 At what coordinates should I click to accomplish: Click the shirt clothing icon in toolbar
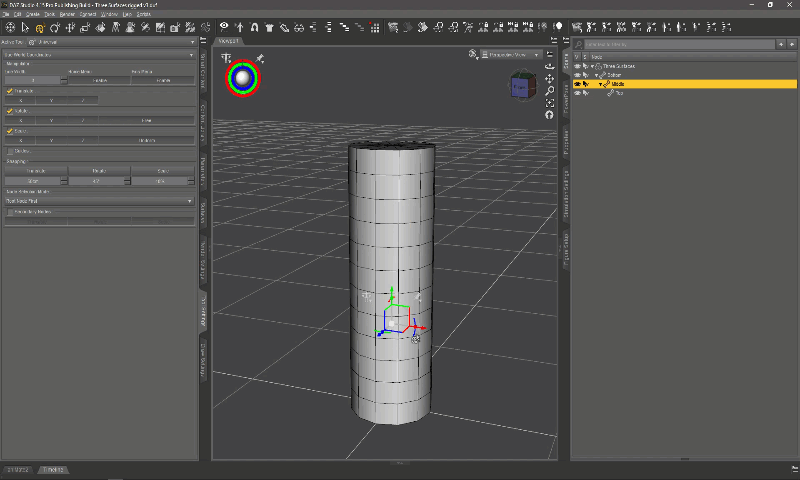click(x=269, y=28)
